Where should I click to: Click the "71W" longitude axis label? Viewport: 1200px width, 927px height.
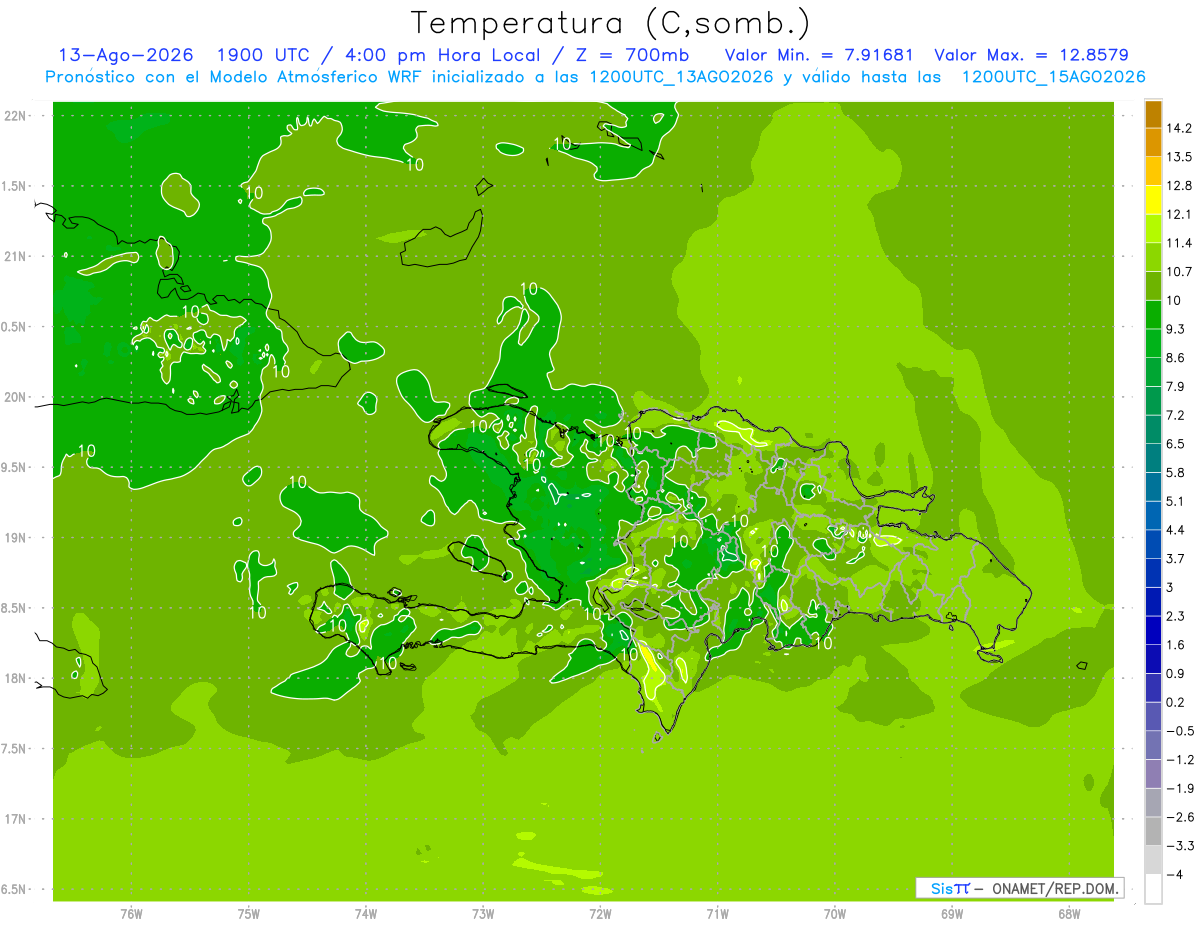click(x=717, y=913)
